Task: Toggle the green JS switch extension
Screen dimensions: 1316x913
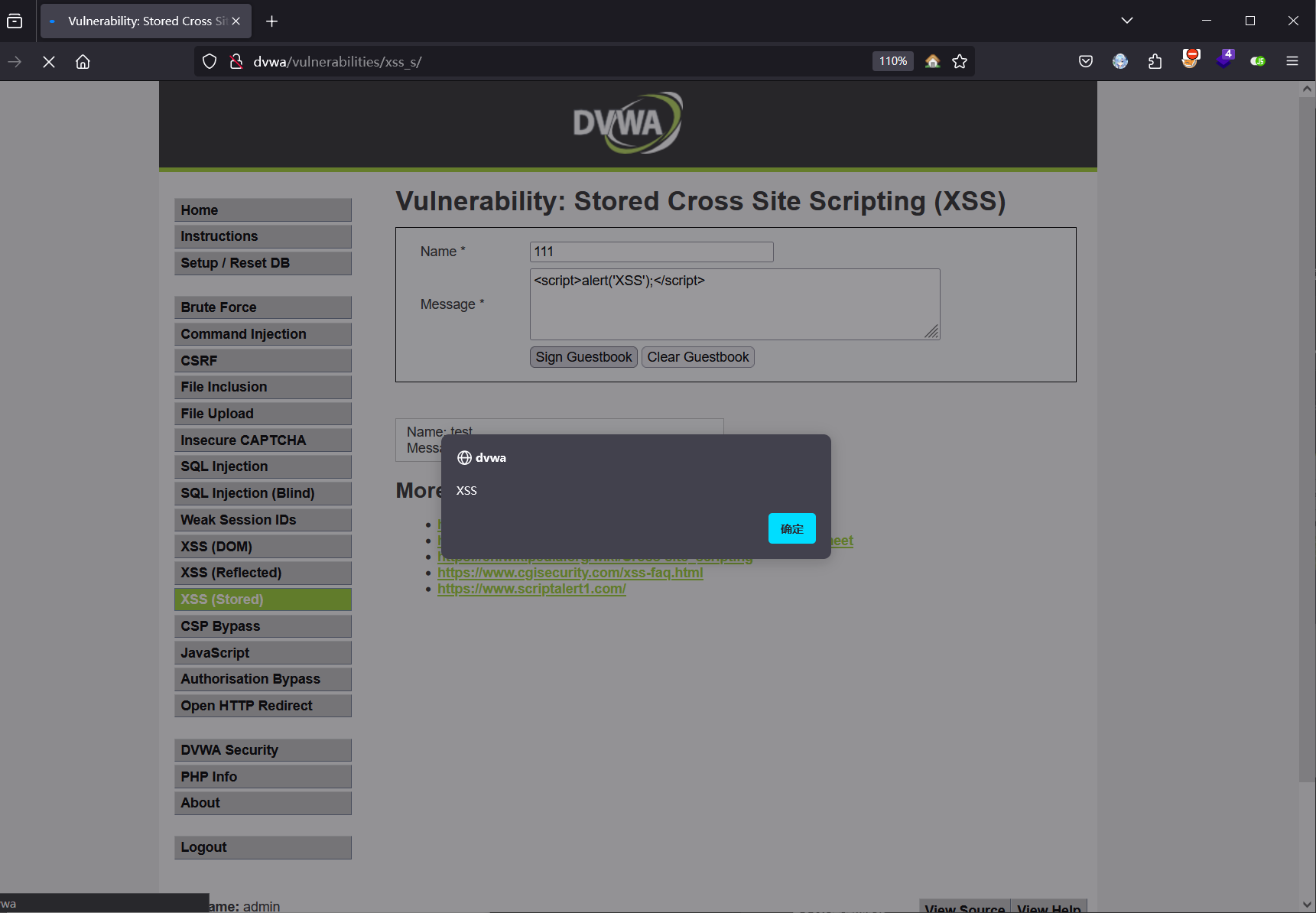Action: pyautogui.click(x=1258, y=61)
